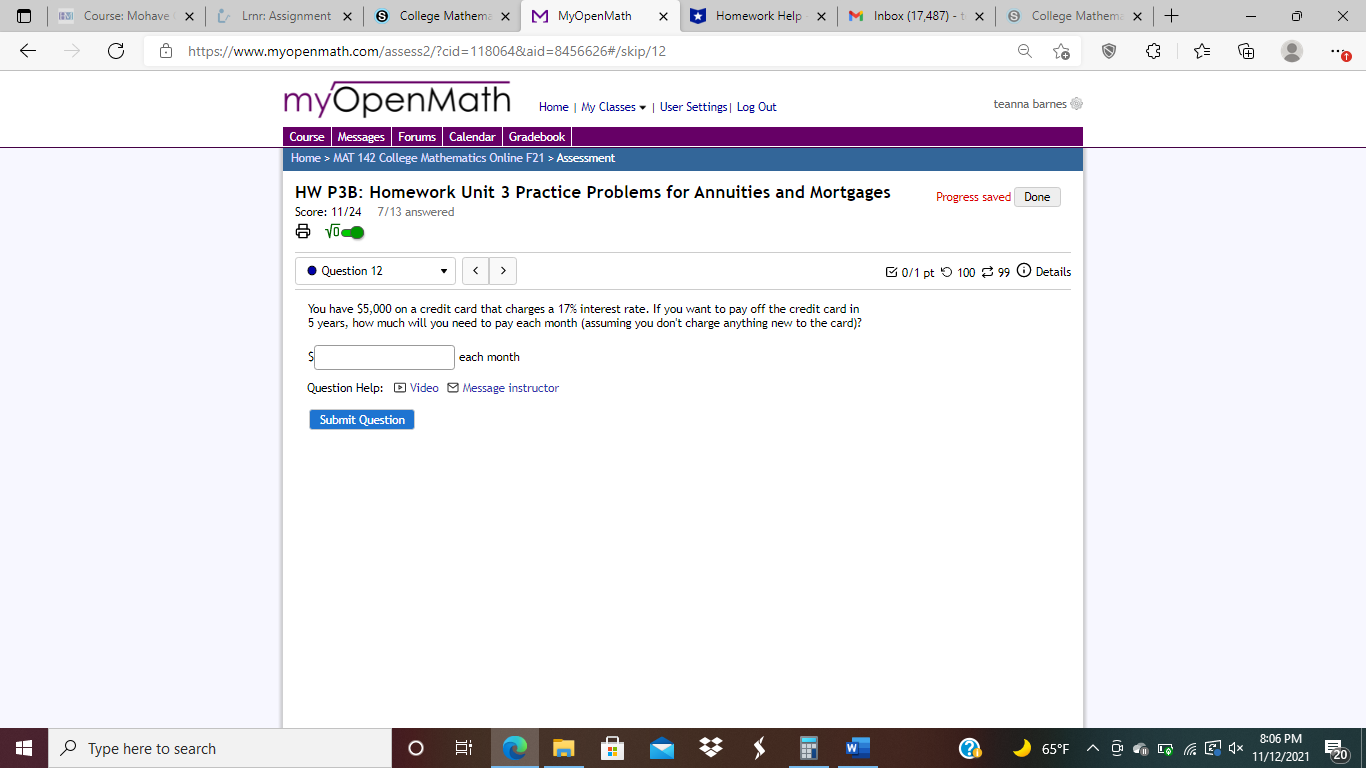1366x768 pixels.
Task: Open the Question 12 dropdown
Action: tap(374, 270)
